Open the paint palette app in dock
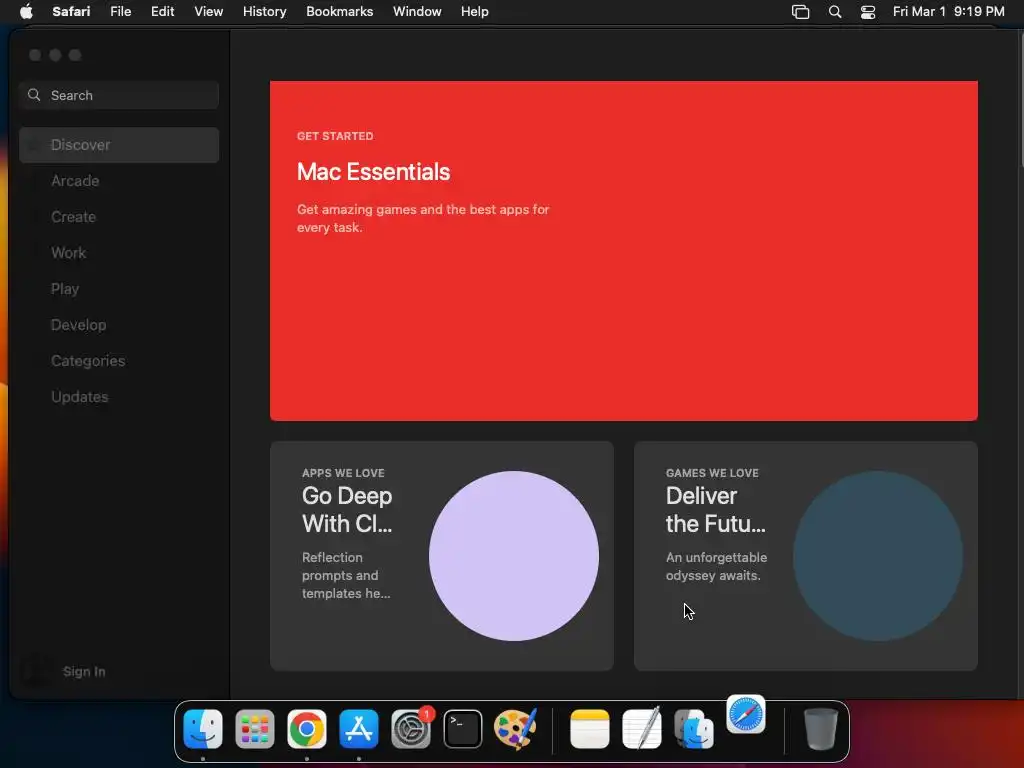1024x768 pixels. pyautogui.click(x=515, y=729)
